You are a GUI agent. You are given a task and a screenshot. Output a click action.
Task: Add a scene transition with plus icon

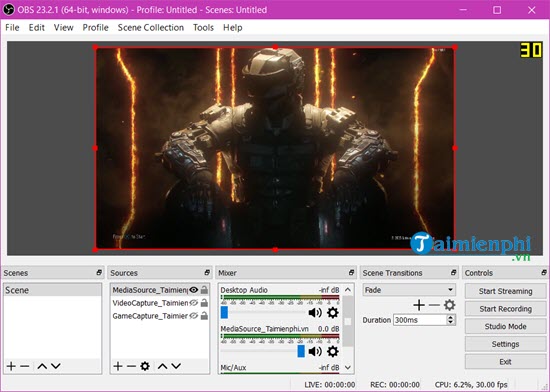[x=419, y=305]
